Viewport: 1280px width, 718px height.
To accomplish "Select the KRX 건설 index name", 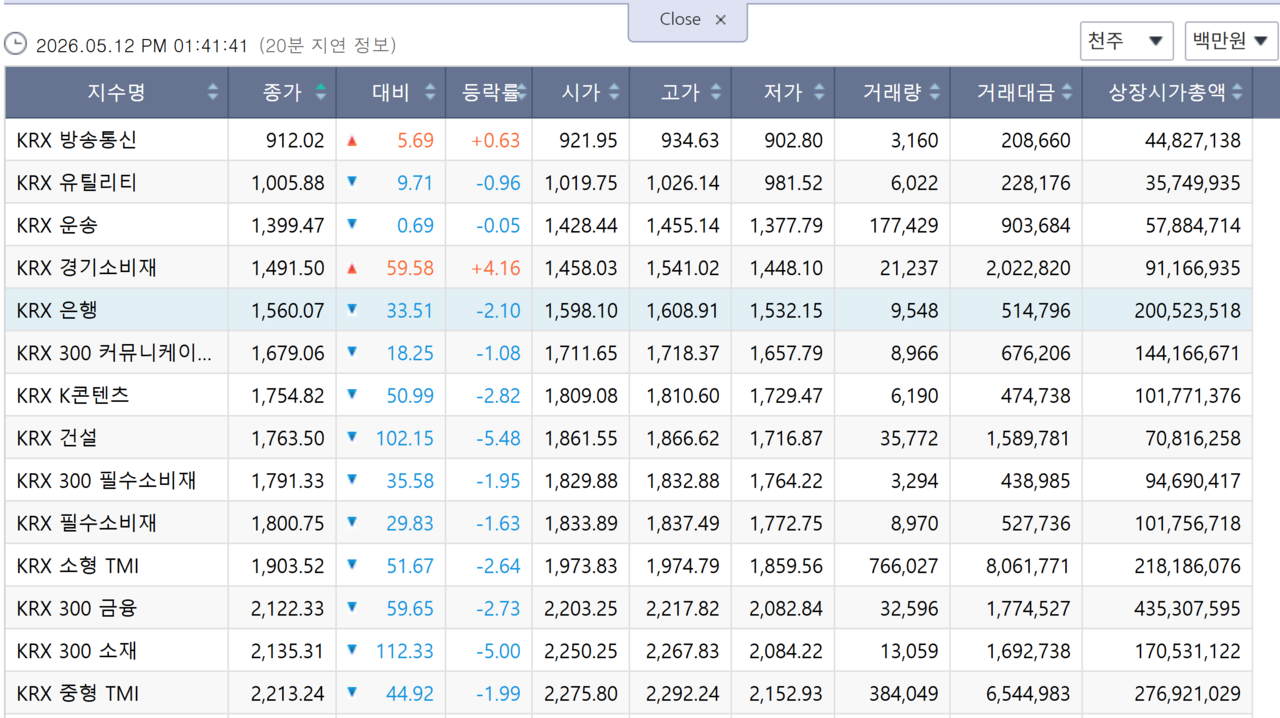I will click(x=57, y=438).
